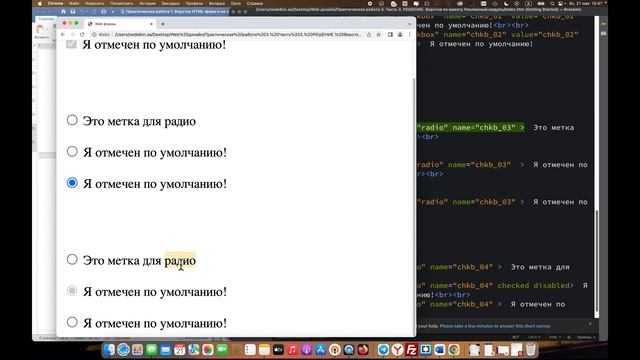Open the HTML language dropdown in the Brackets status bar
Screen dimensions: 640x360
click(x=554, y=338)
